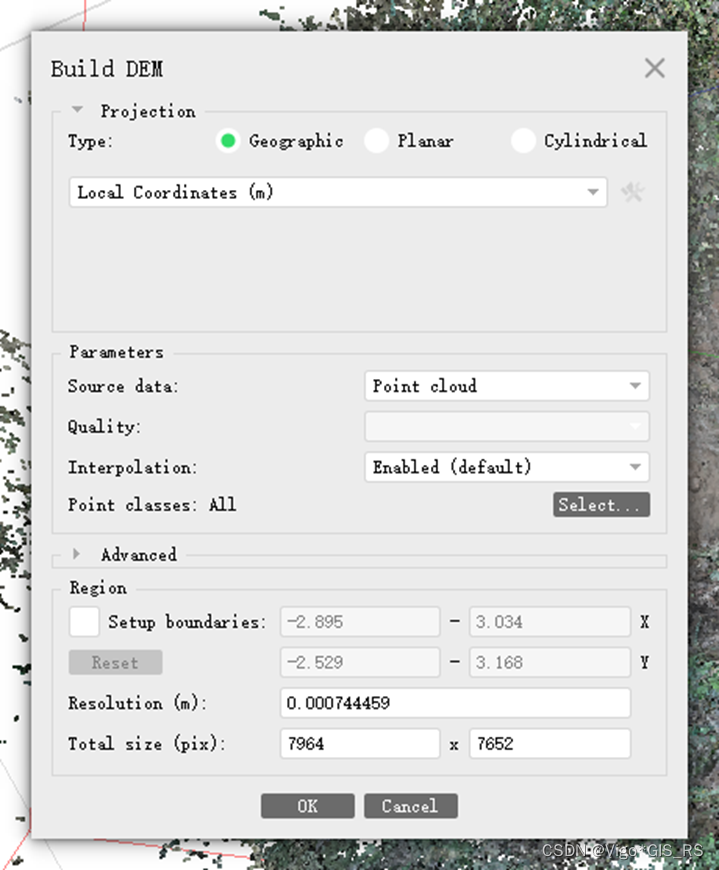Image resolution: width=719 pixels, height=870 pixels.
Task: Confirm with the OK button
Action: (x=307, y=806)
